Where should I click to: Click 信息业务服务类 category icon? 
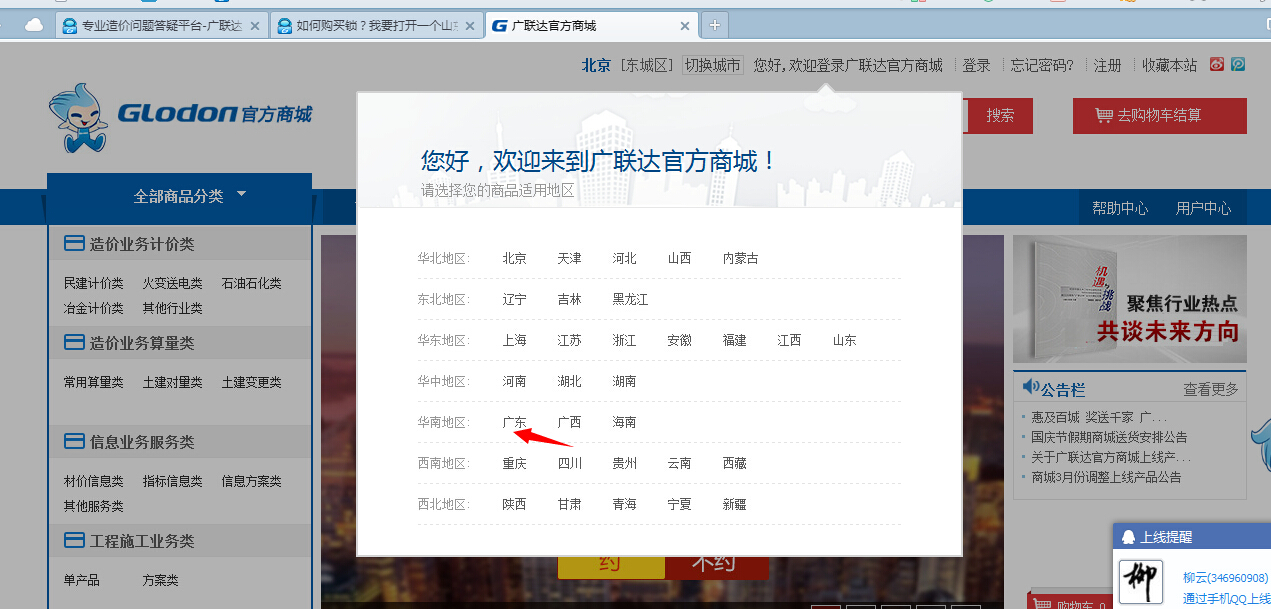pyautogui.click(x=74, y=442)
